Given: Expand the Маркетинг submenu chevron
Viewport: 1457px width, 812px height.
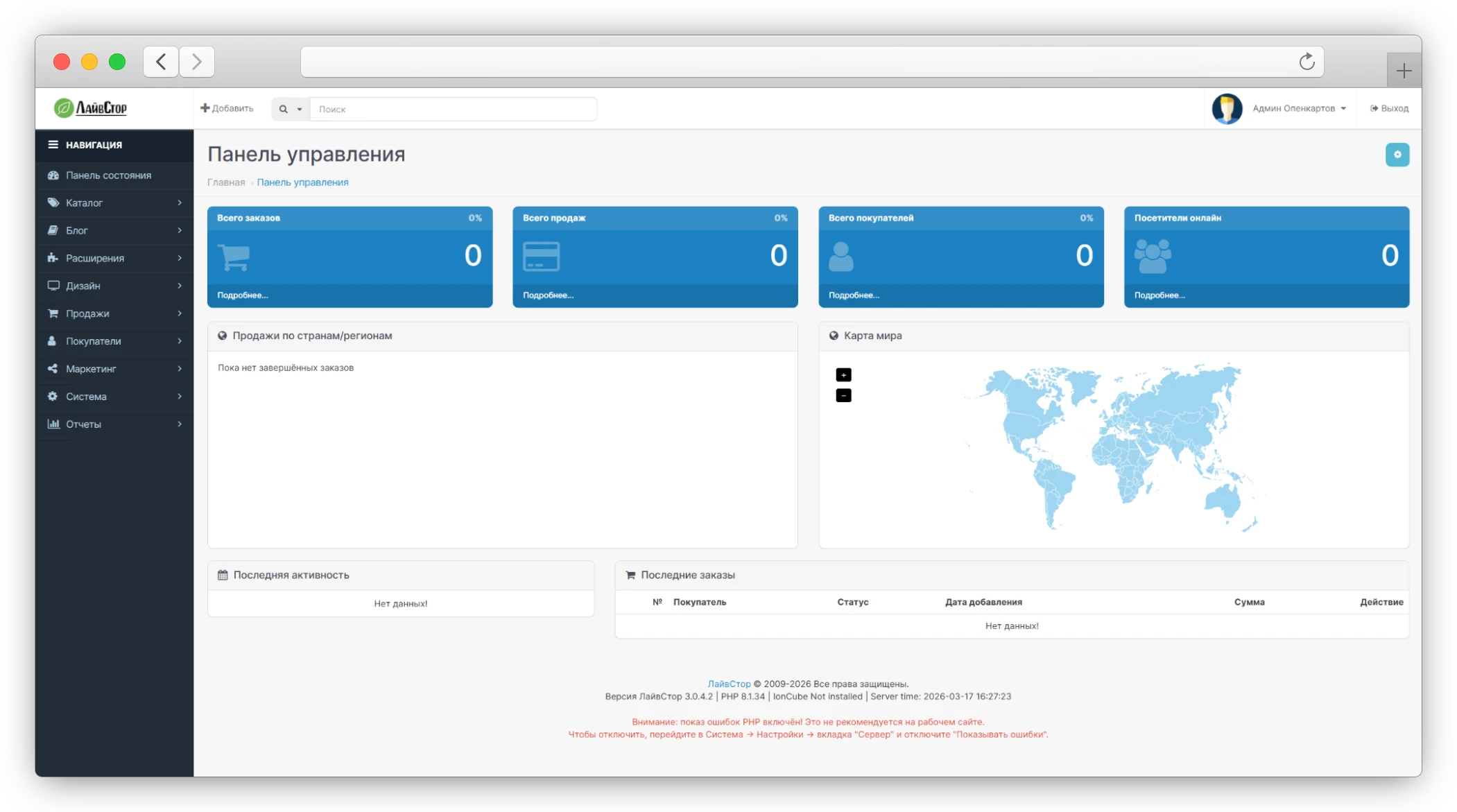Looking at the screenshot, I should 180,369.
